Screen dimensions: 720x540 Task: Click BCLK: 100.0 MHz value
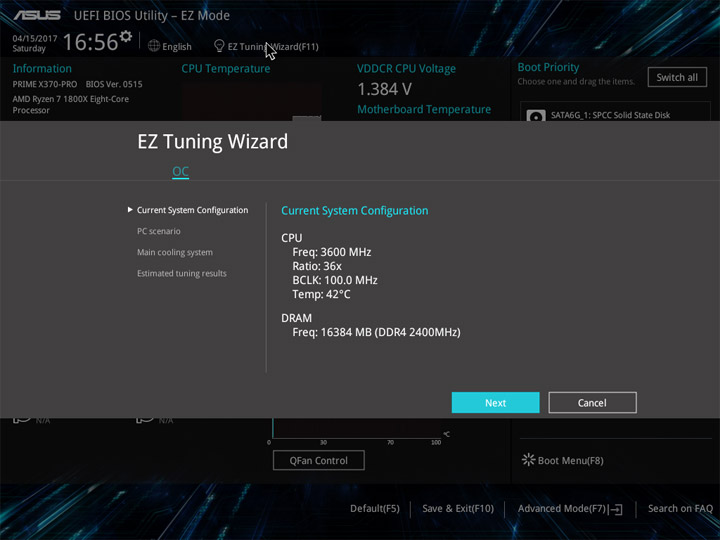pos(335,280)
